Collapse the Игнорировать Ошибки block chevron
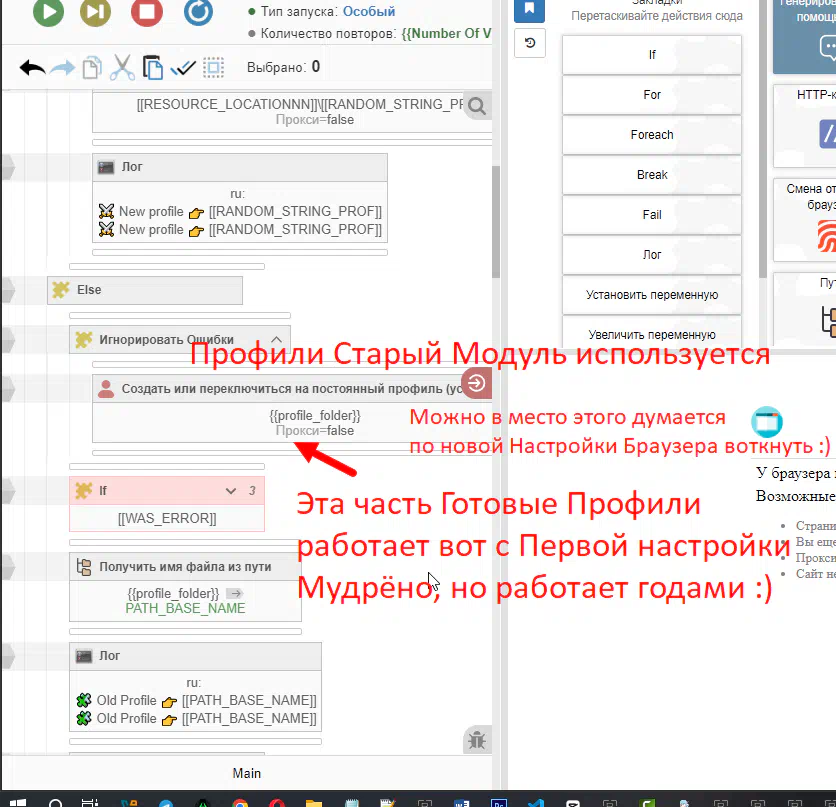 point(278,339)
